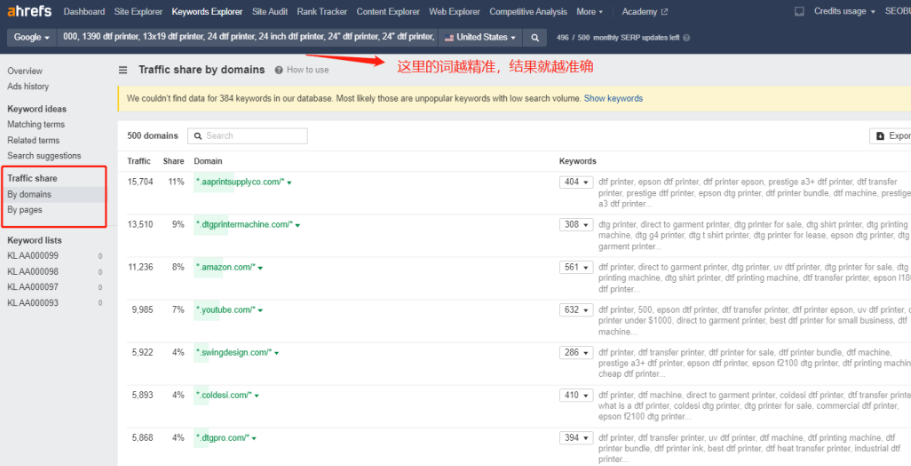Expand the 561 keywords dropdown

coord(576,267)
